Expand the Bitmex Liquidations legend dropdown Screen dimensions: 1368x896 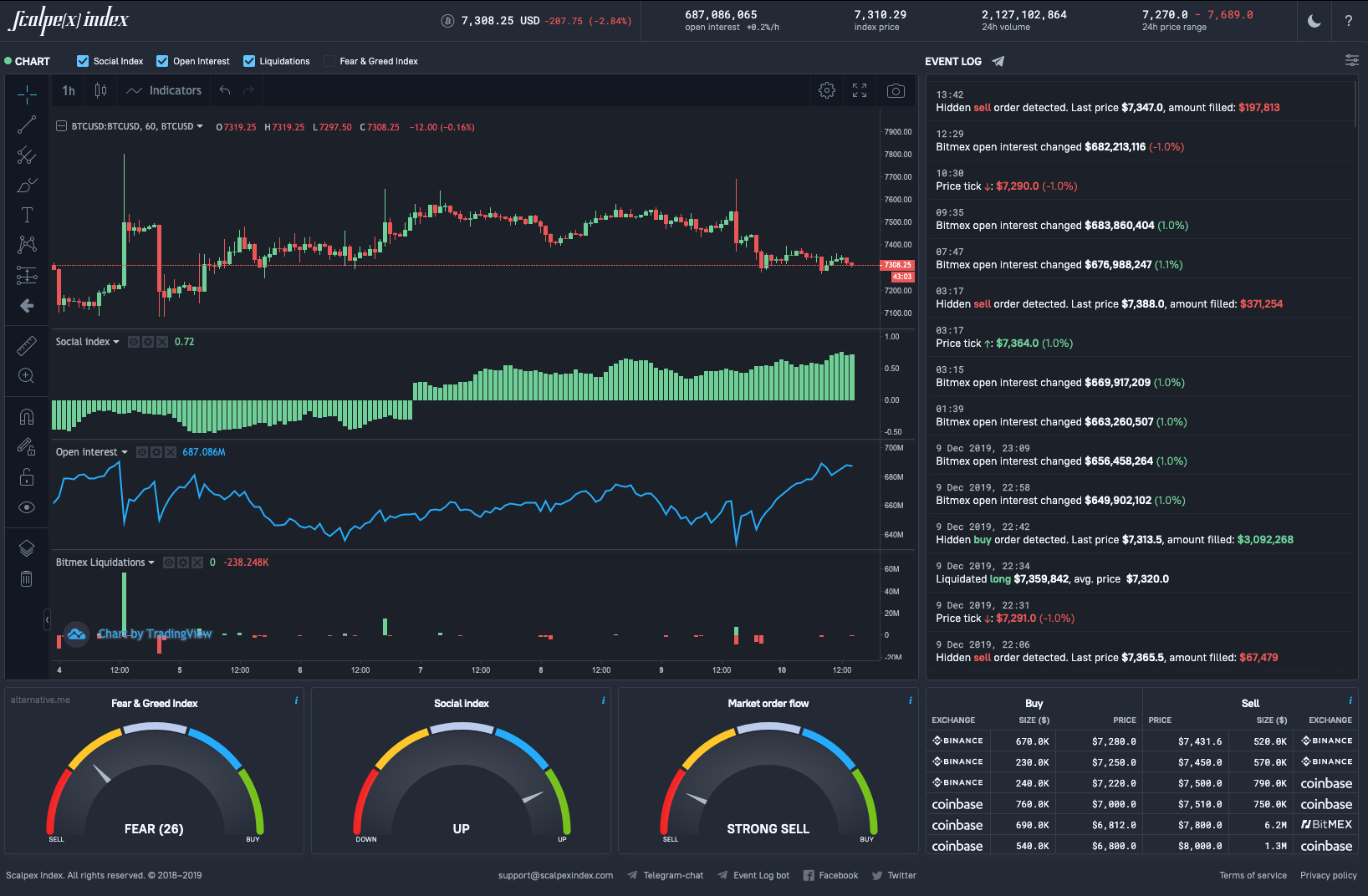(151, 563)
